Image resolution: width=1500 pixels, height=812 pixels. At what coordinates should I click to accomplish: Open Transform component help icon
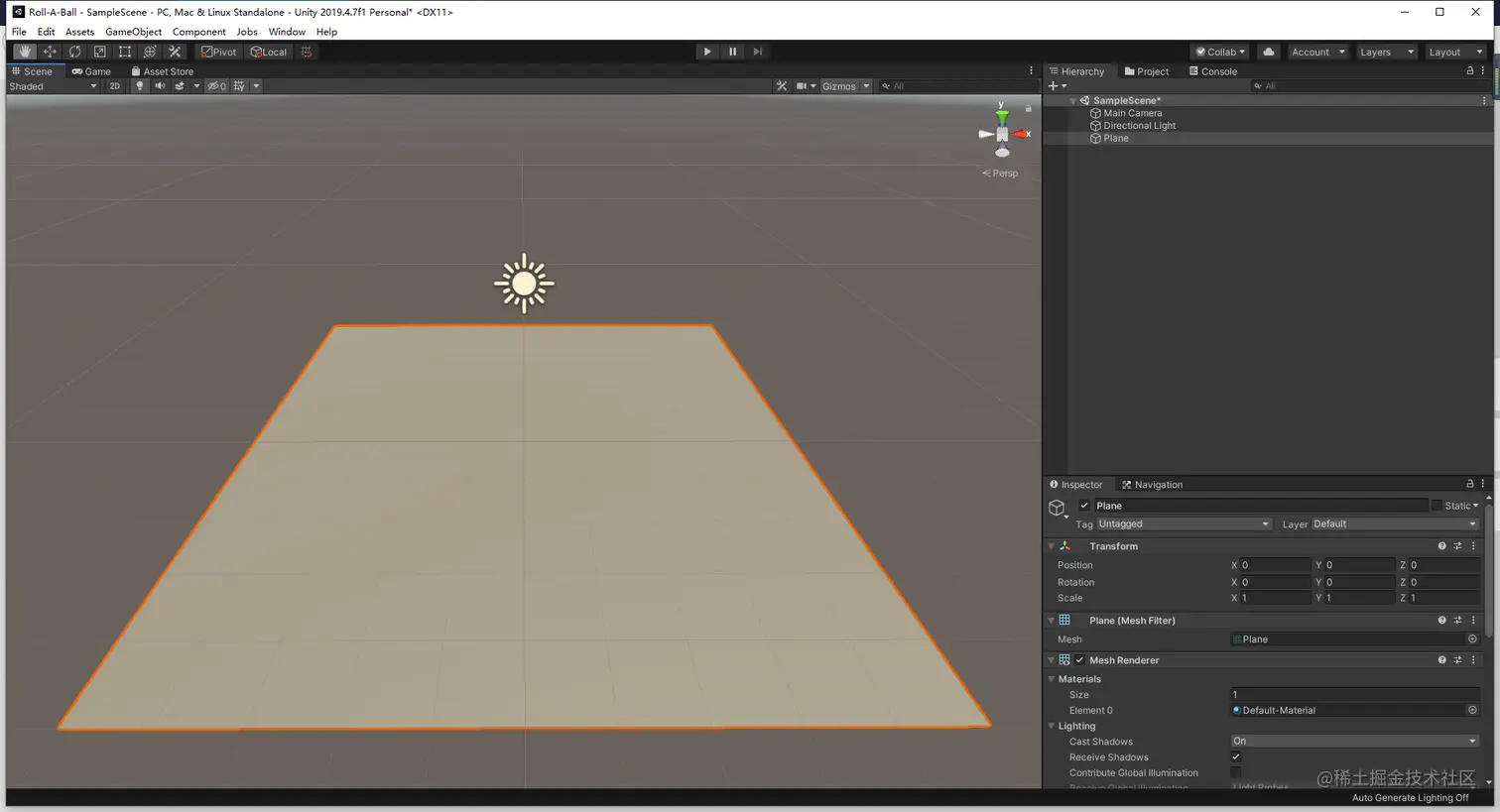click(x=1441, y=546)
